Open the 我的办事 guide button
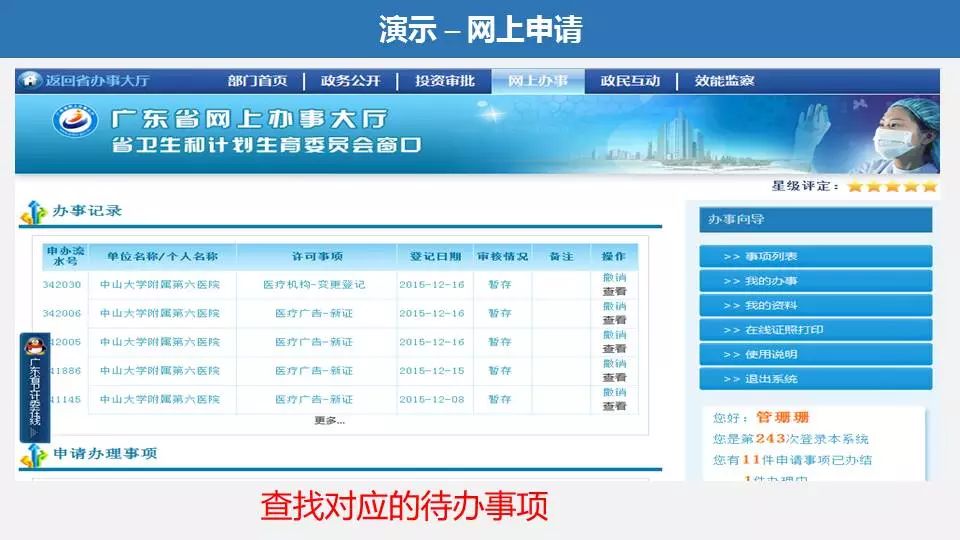 click(816, 281)
